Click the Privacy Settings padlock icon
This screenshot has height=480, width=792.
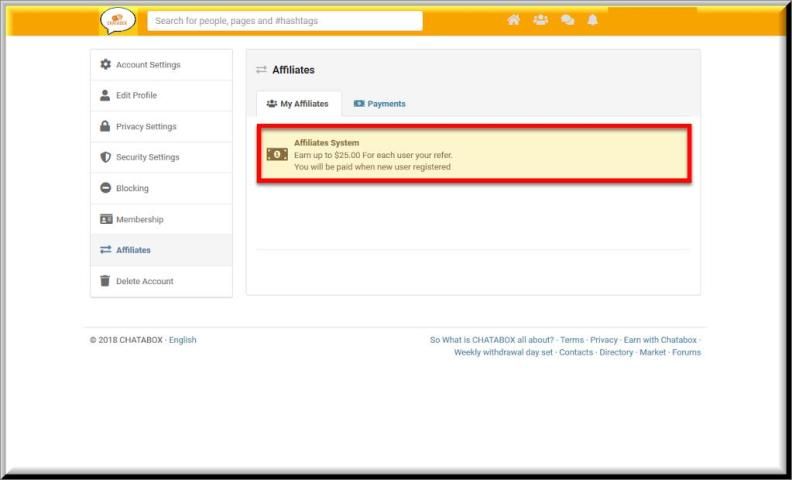tap(106, 127)
